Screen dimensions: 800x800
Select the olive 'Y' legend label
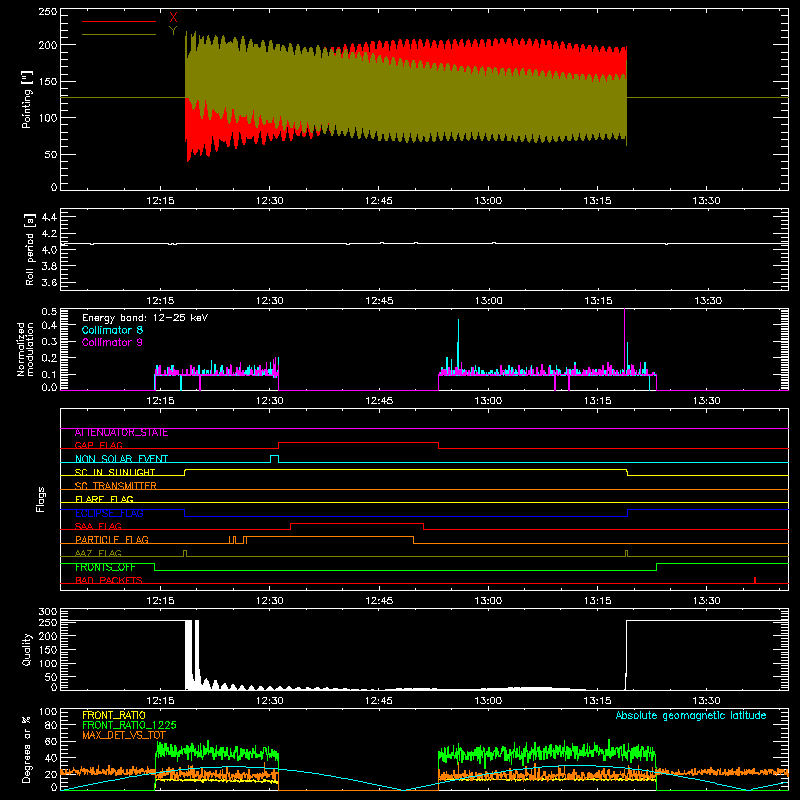(173, 31)
